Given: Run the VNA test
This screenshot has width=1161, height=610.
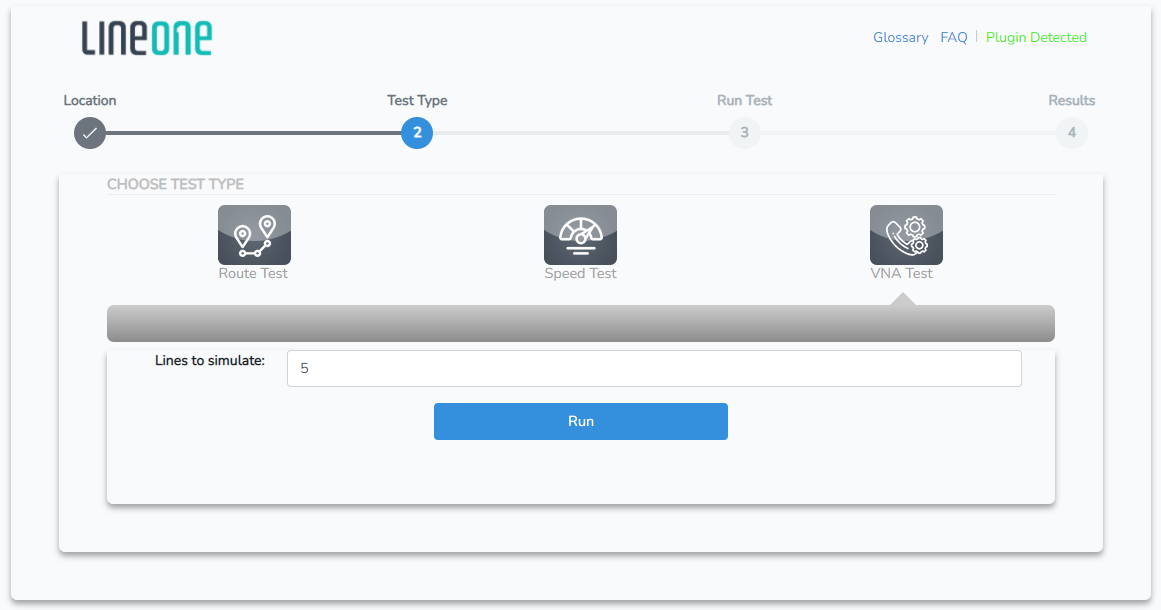Looking at the screenshot, I should pyautogui.click(x=580, y=421).
